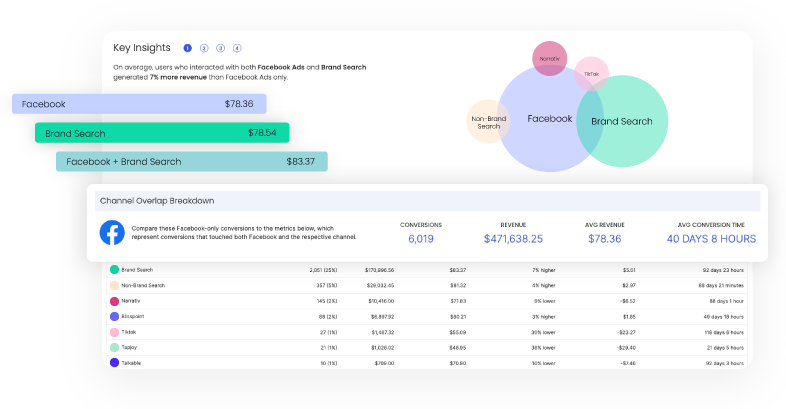Viewport: 786px width, 409px height.
Task: Click the Facebook + Brand Search bar
Action: tap(191, 161)
